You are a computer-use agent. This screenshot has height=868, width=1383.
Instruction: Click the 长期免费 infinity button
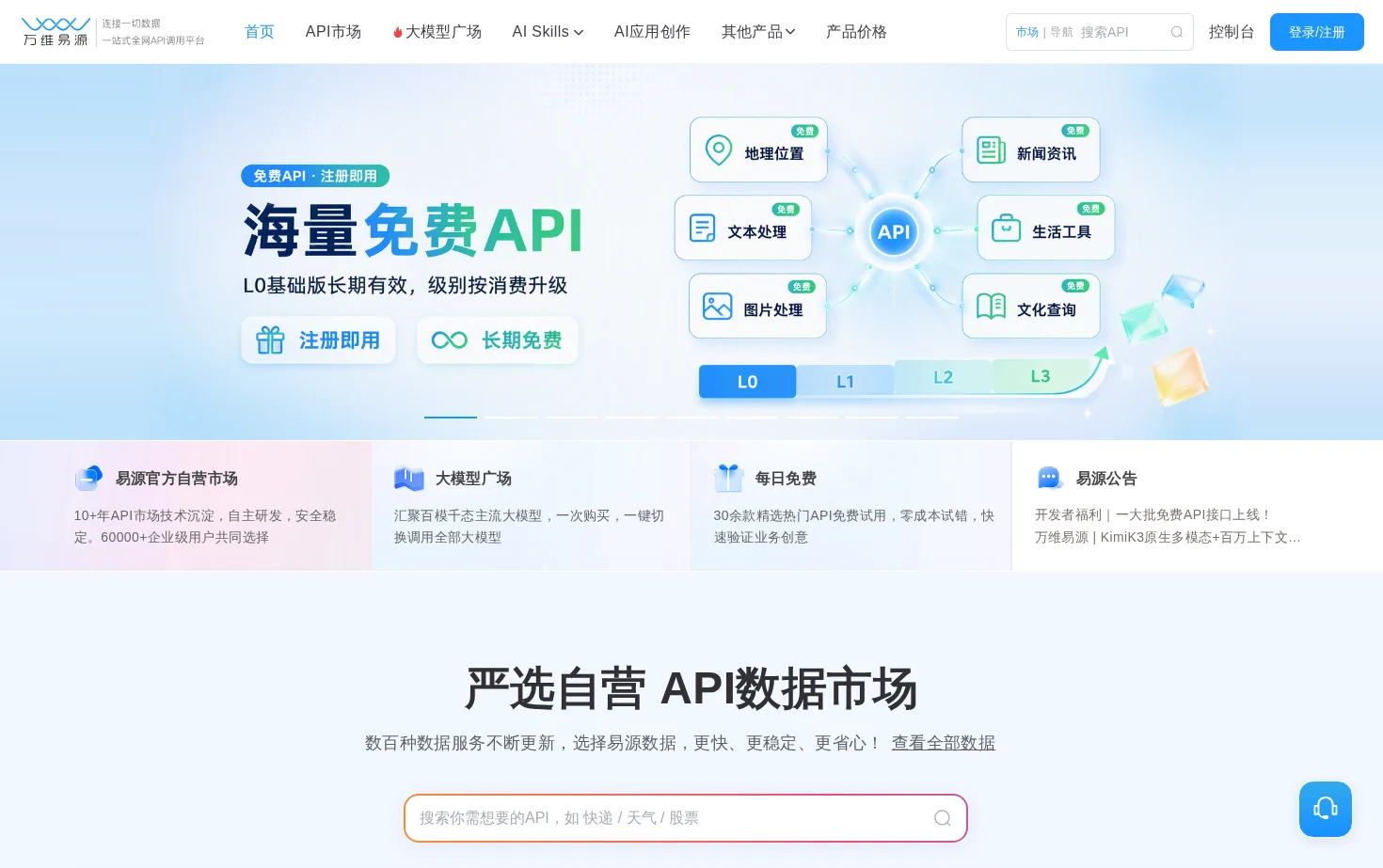coord(498,339)
